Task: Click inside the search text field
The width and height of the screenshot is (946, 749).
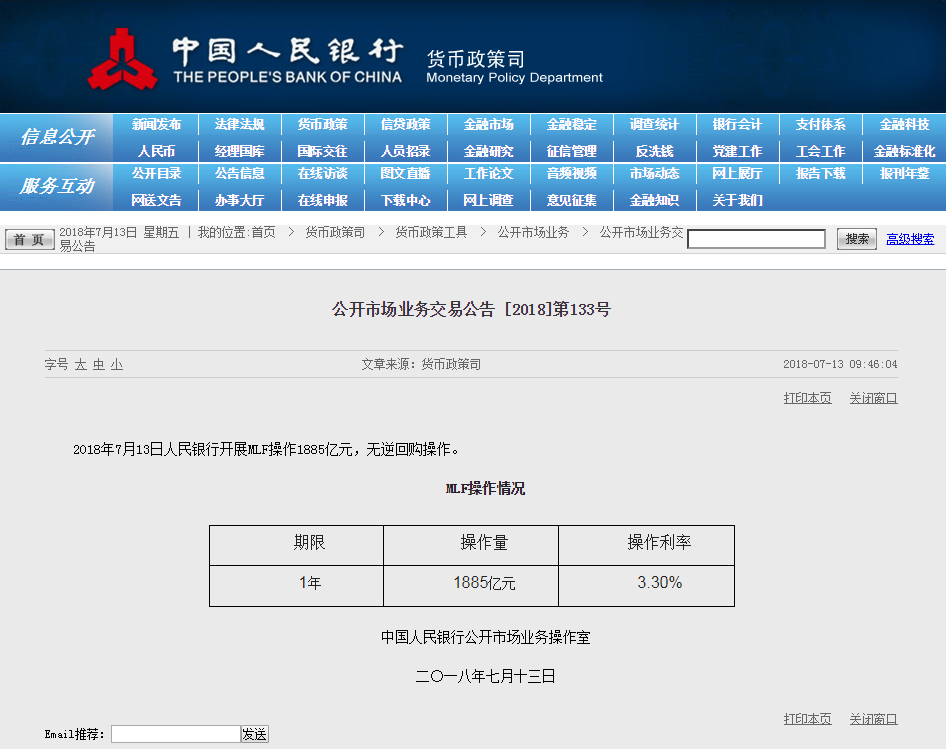Action: 756,239
